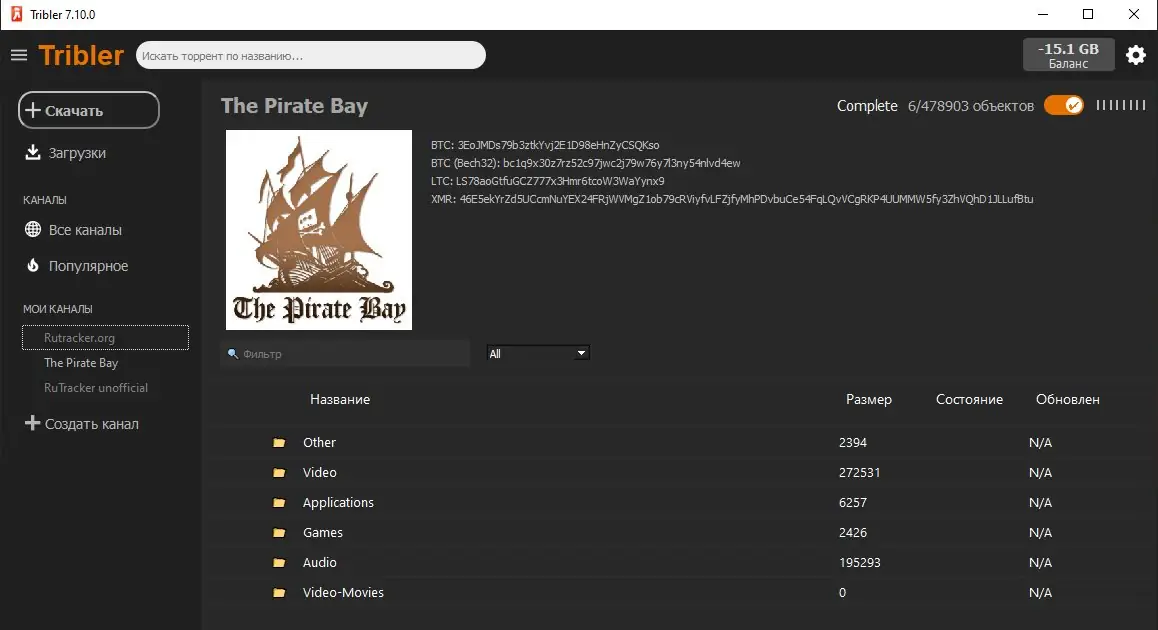Click the folder icon for Video-Movies

point(279,592)
